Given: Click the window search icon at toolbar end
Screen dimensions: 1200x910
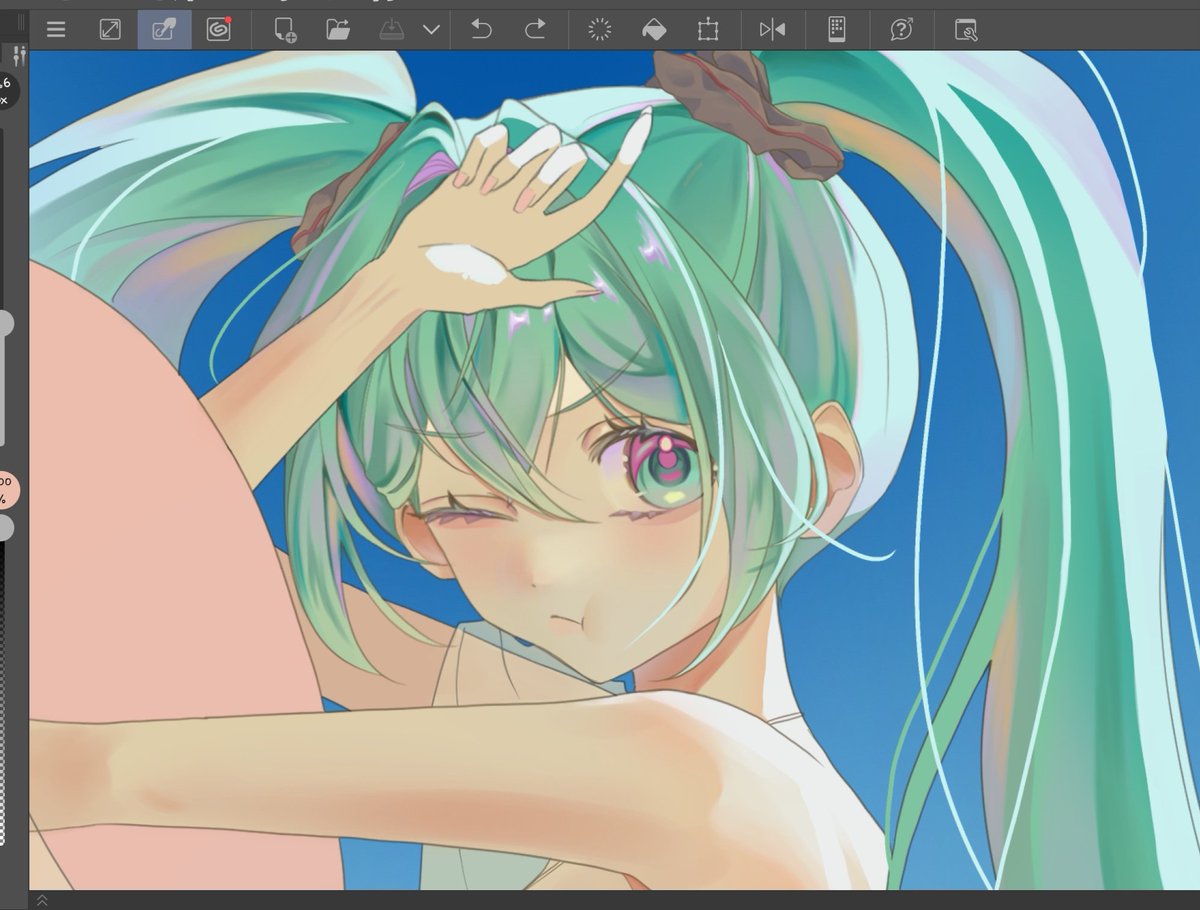Looking at the screenshot, I should coord(965,30).
